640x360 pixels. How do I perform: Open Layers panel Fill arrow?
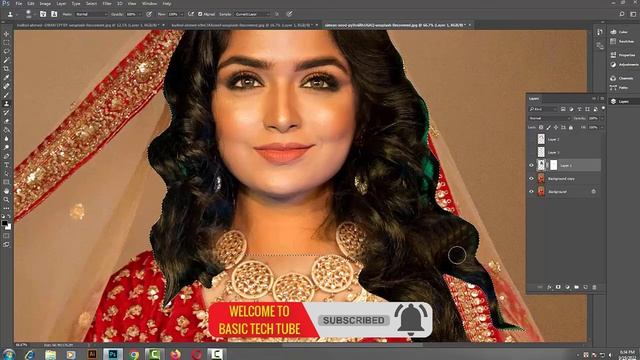602,127
